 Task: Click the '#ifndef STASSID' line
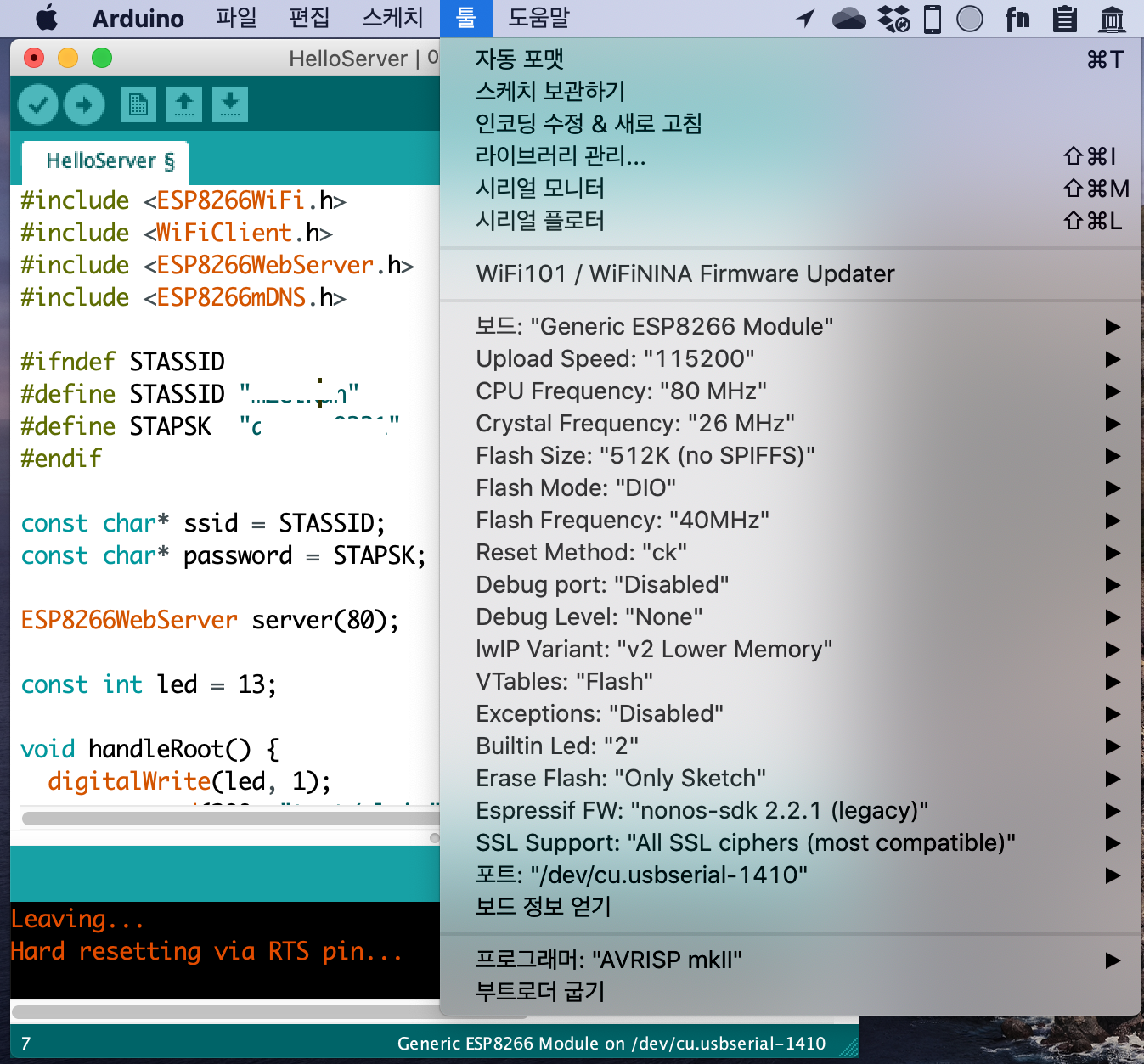click(x=122, y=362)
